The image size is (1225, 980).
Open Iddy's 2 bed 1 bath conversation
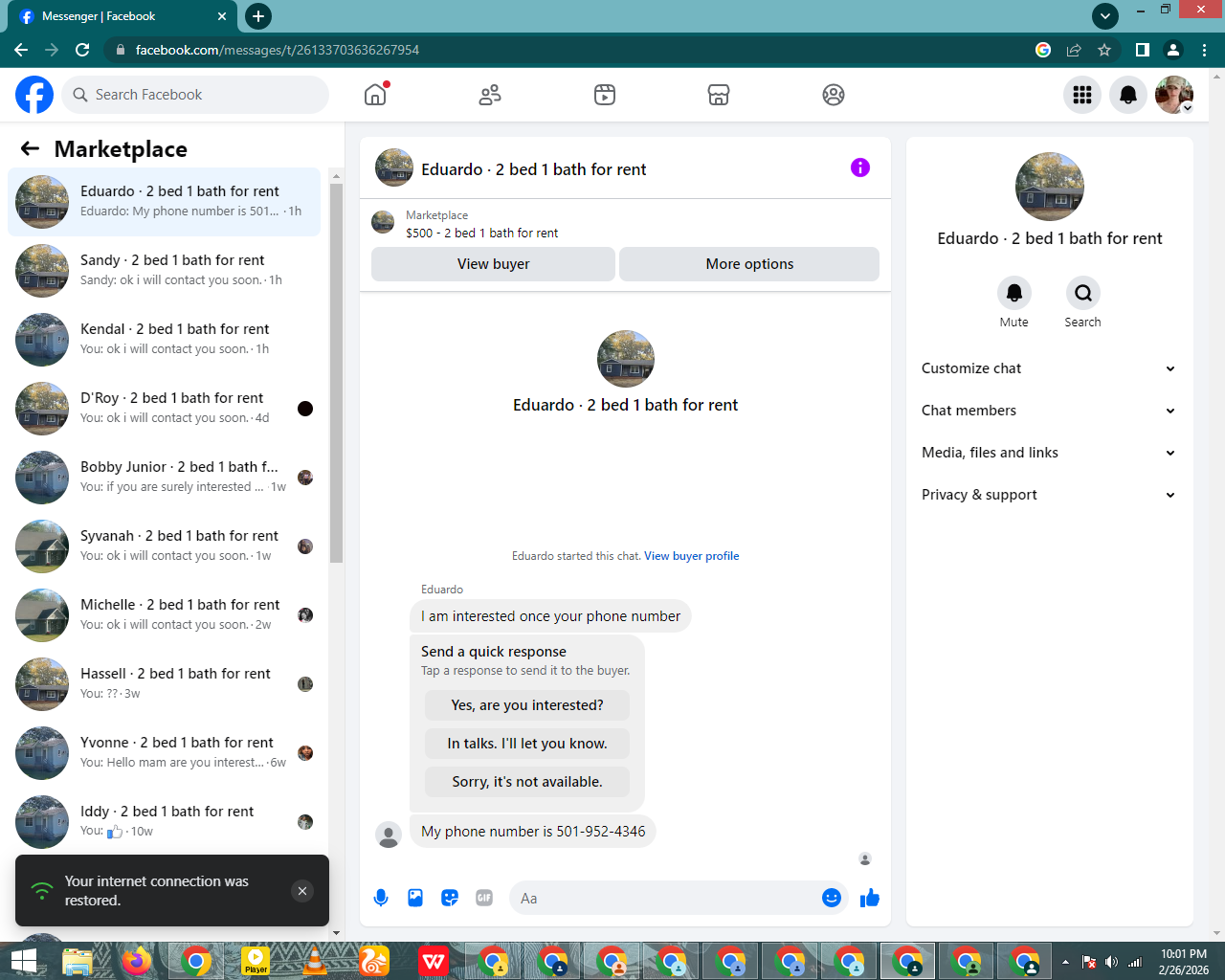pos(165,822)
